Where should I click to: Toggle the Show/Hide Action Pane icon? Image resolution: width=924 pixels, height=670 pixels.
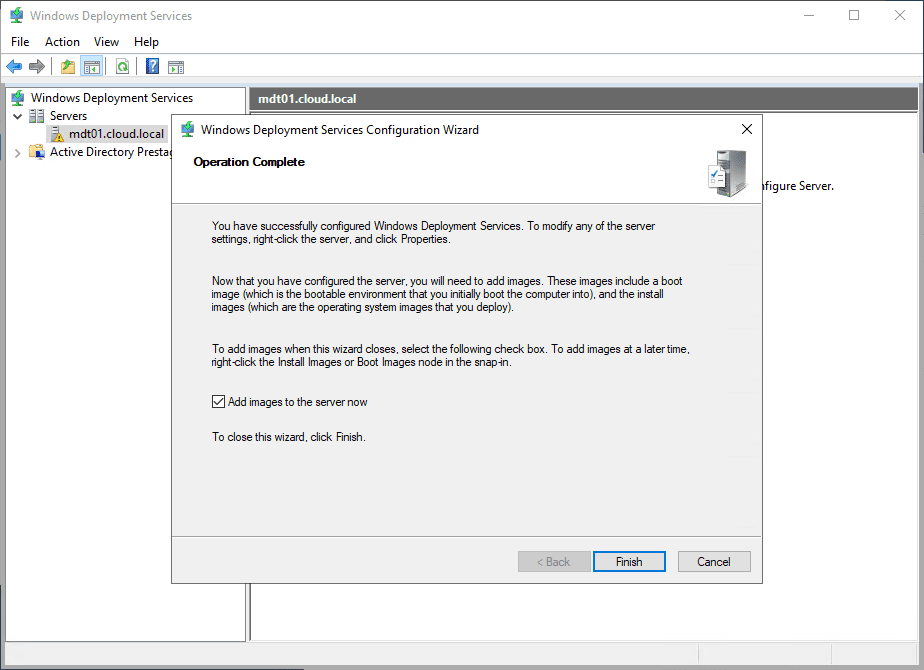coord(176,67)
